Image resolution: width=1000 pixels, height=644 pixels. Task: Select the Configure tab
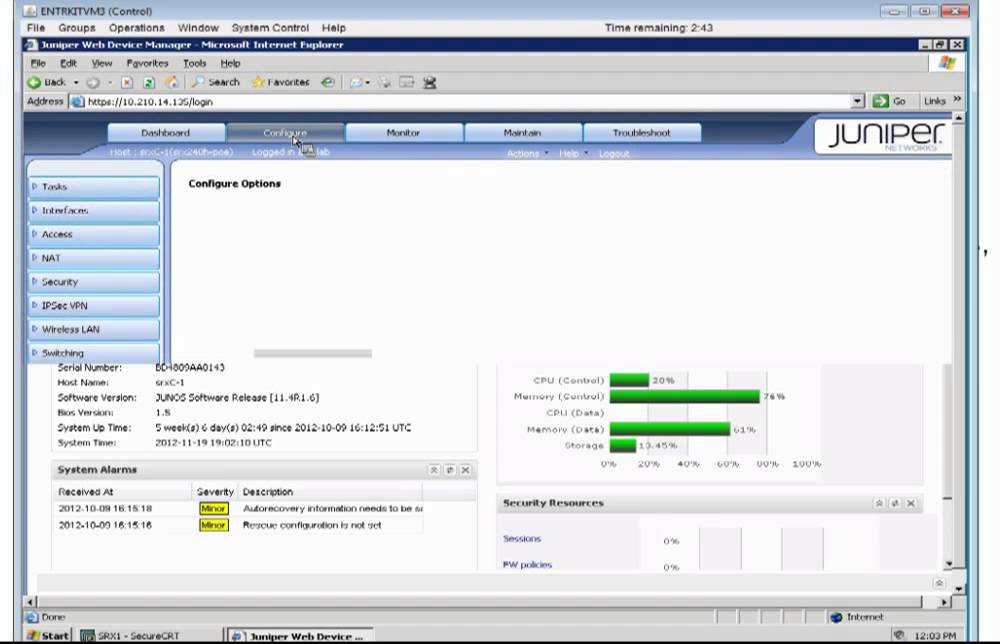(285, 133)
